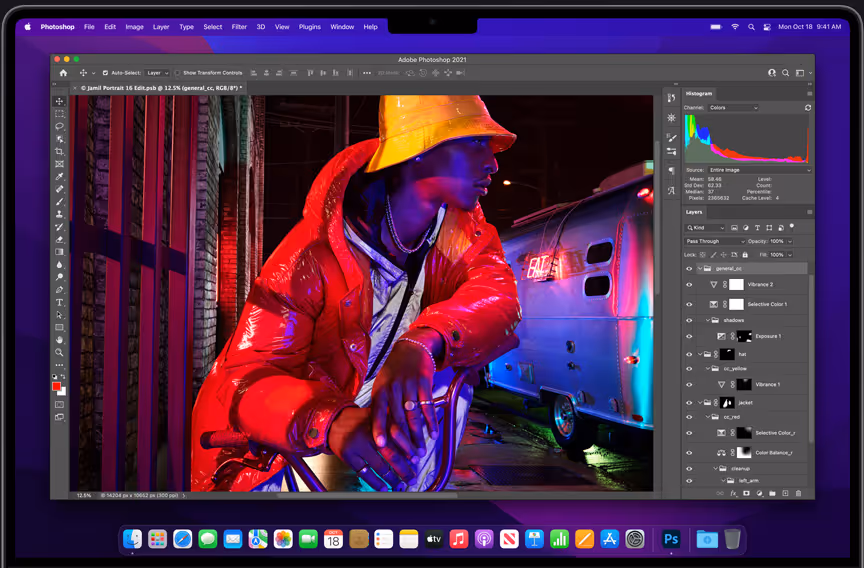Open the Filter menu

coord(239,27)
